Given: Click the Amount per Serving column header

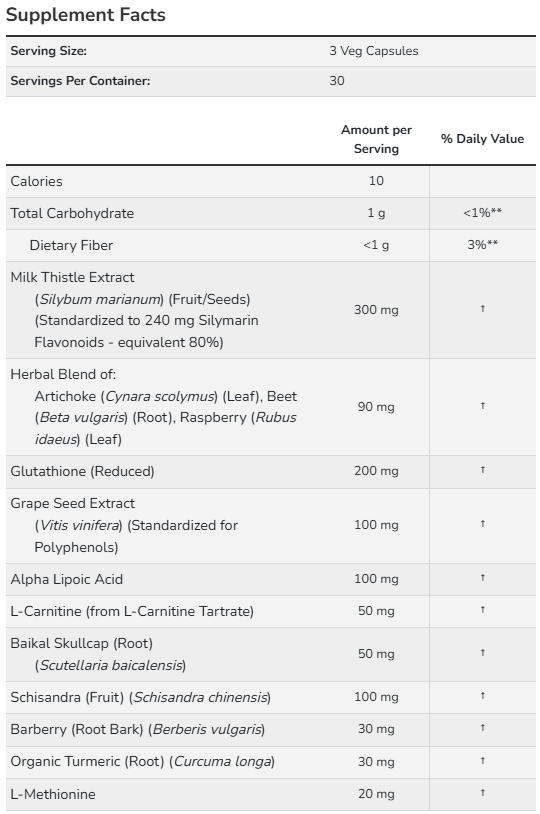Looking at the screenshot, I should (x=376, y=139).
